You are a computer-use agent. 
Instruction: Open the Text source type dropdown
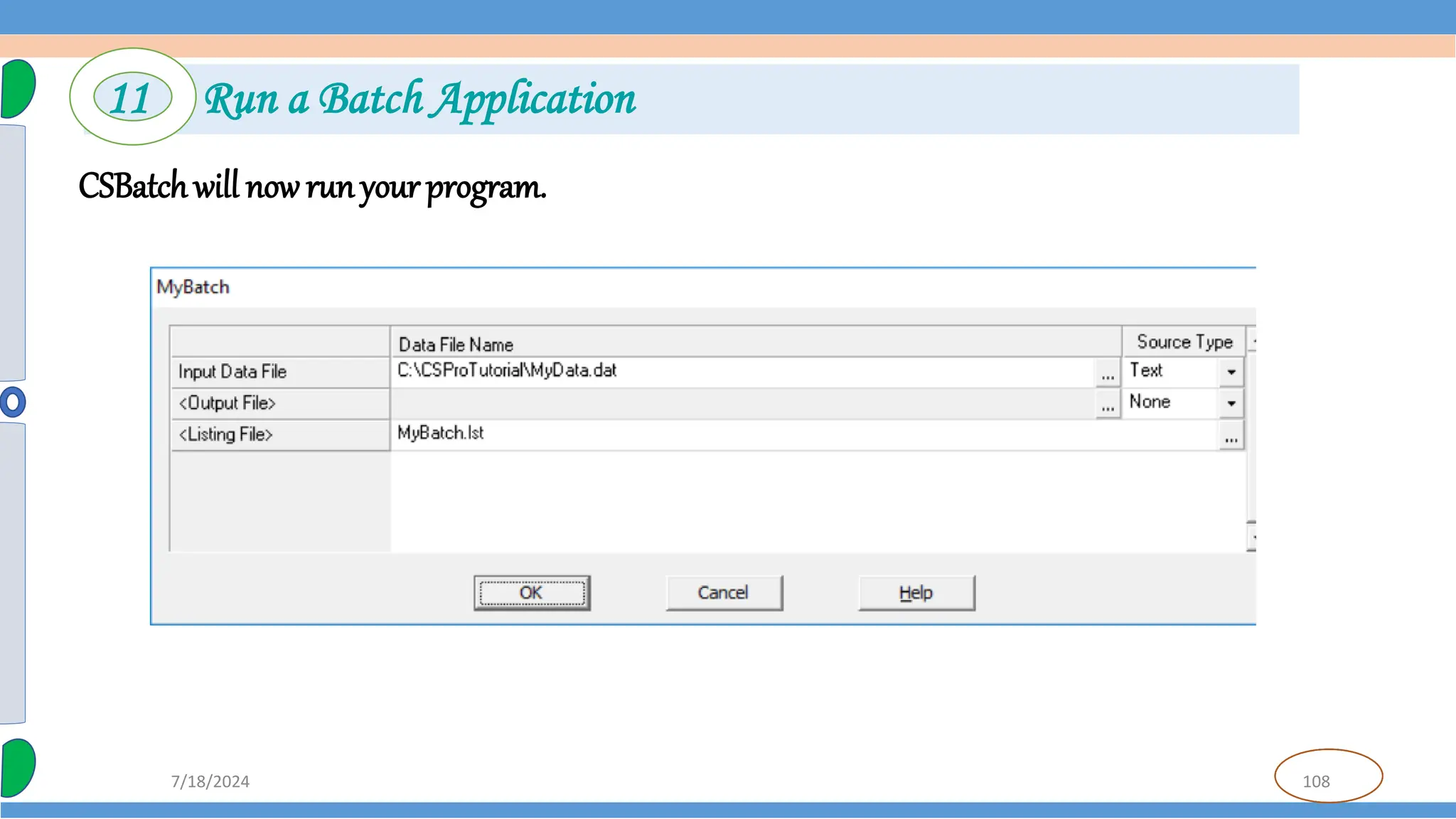tap(1231, 372)
